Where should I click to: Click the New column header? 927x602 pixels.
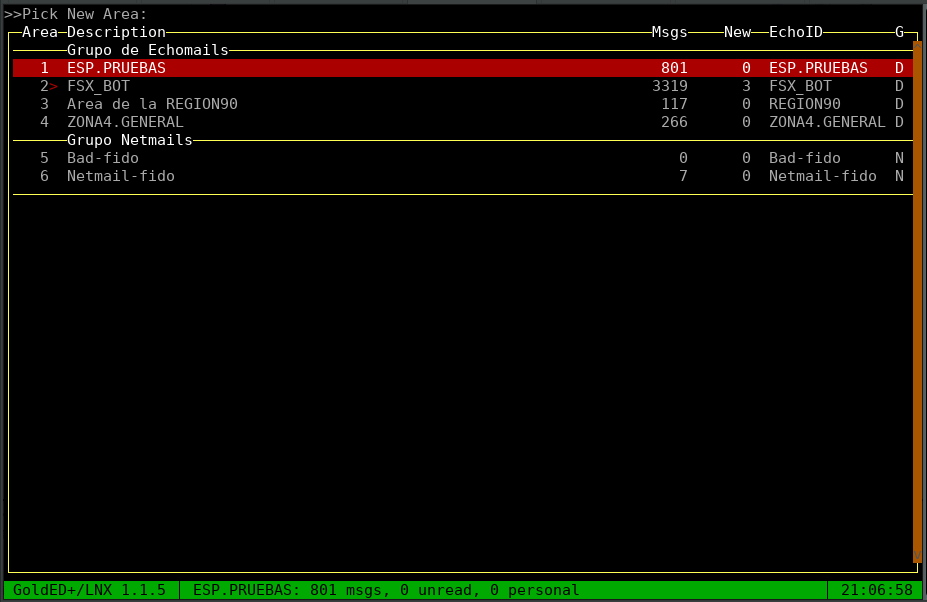click(737, 32)
